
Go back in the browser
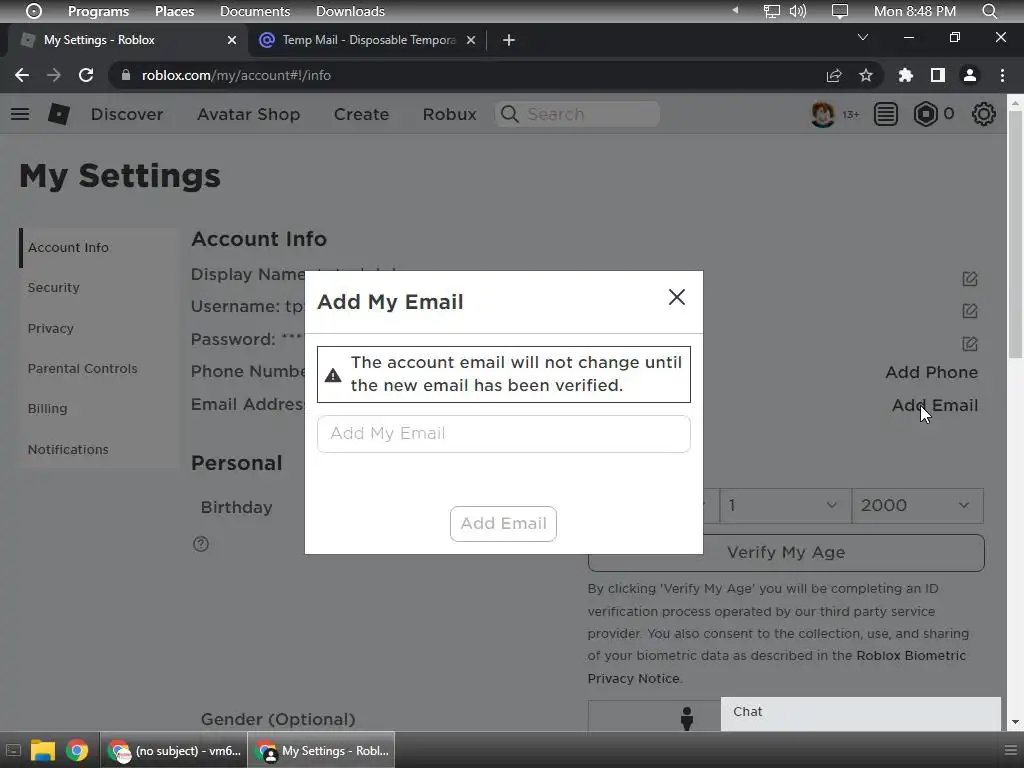(22, 75)
